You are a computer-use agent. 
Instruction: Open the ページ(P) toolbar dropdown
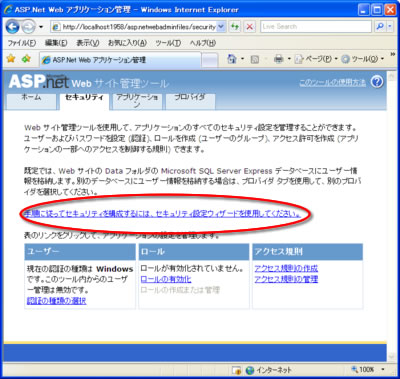click(x=315, y=59)
